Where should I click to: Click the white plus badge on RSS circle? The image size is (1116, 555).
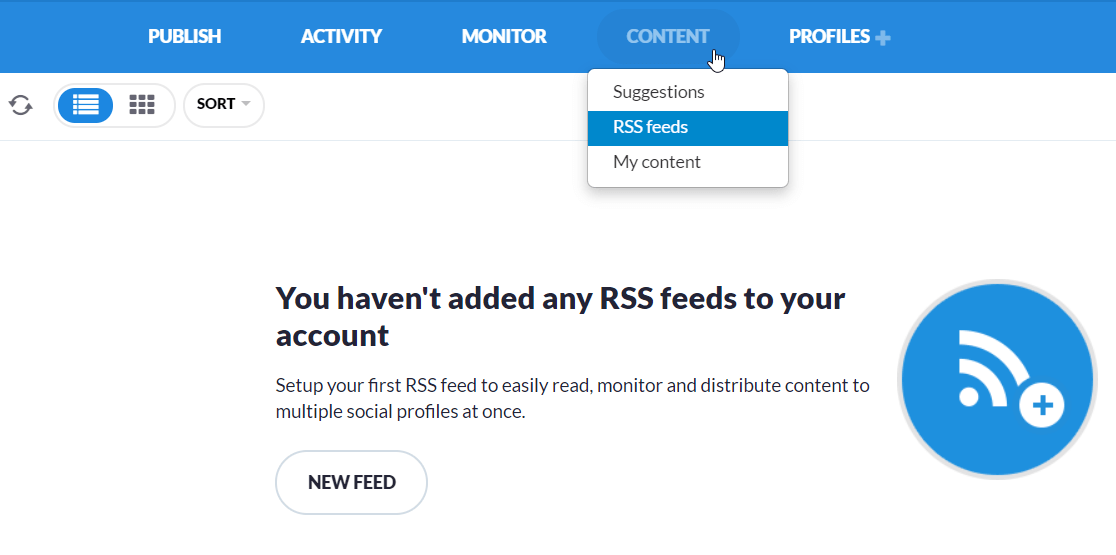1042,406
